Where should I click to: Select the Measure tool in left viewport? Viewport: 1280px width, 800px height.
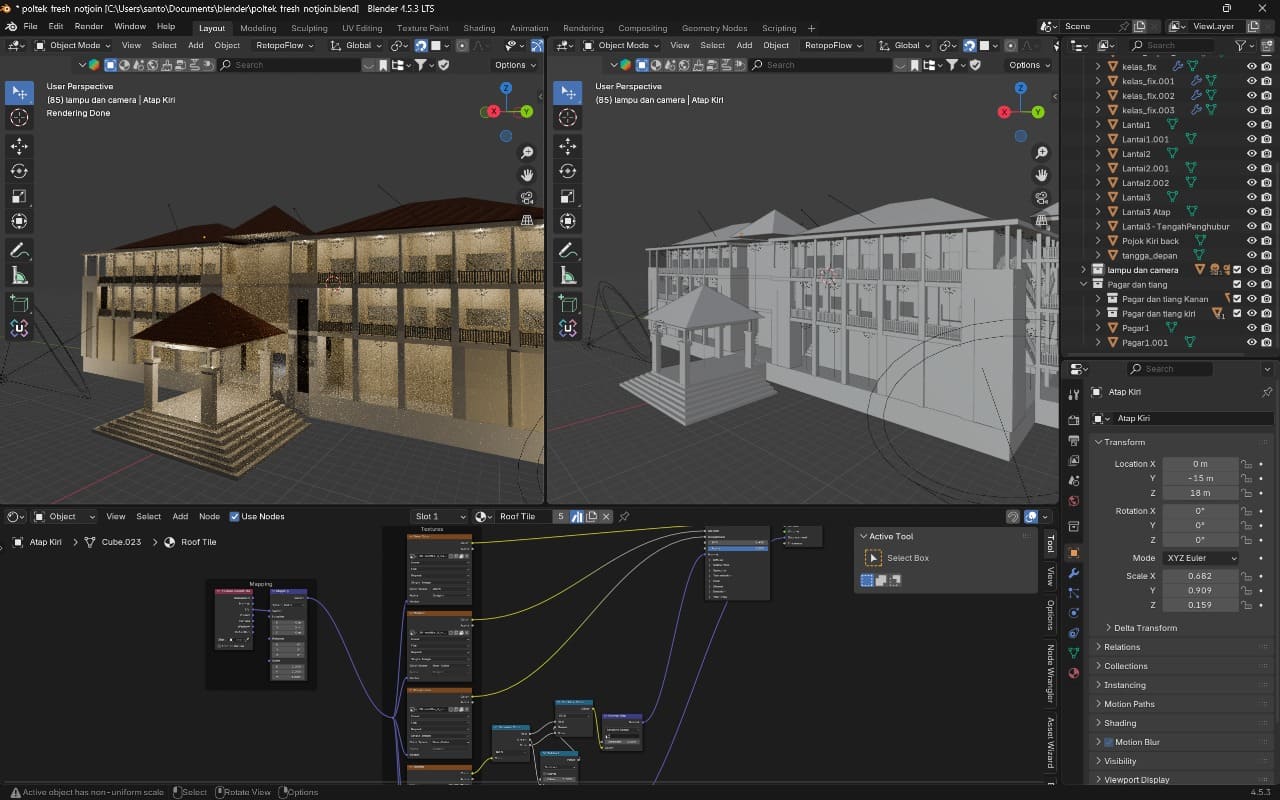tap(19, 274)
